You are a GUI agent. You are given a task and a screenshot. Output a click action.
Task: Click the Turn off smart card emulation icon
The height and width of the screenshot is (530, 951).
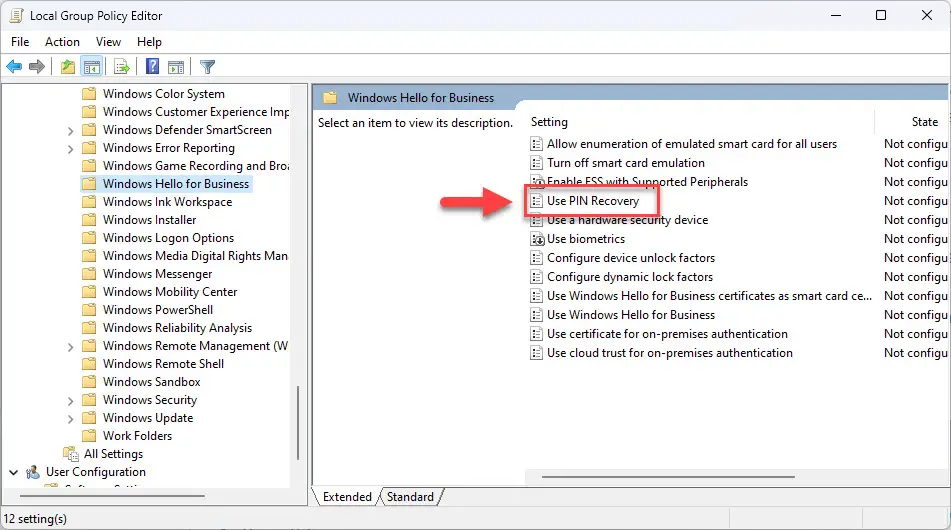tap(536, 163)
